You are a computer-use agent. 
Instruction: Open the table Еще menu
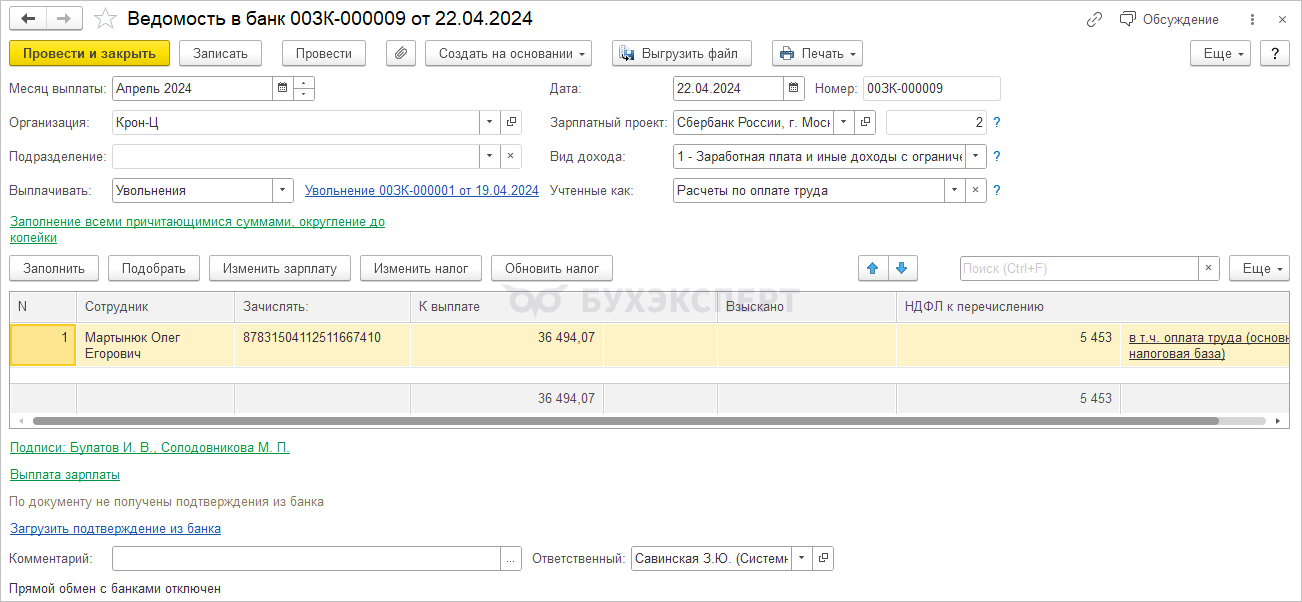point(1259,268)
